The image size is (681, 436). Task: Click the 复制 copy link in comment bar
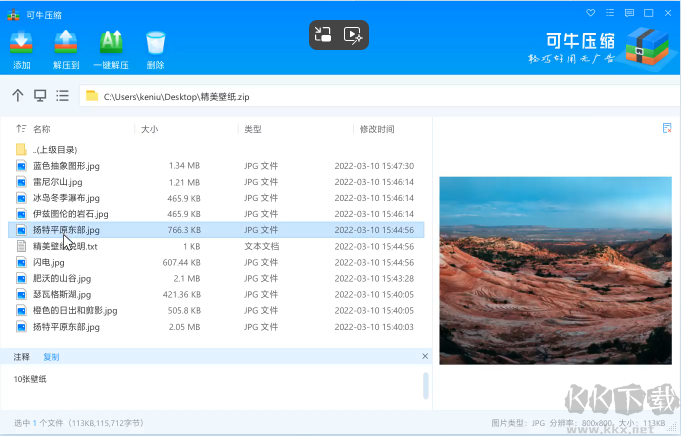(51, 357)
